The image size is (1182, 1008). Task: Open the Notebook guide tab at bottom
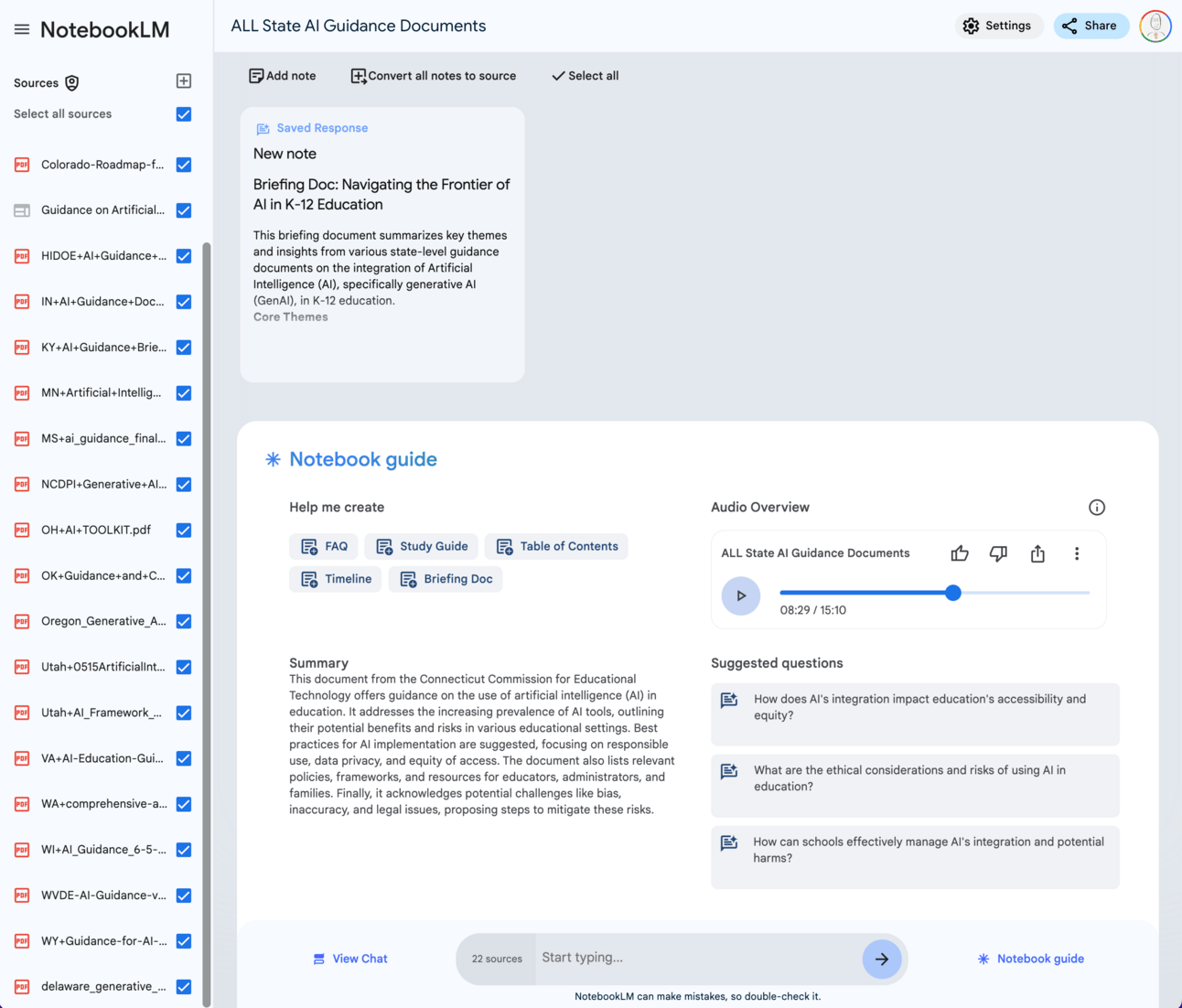(1031, 959)
